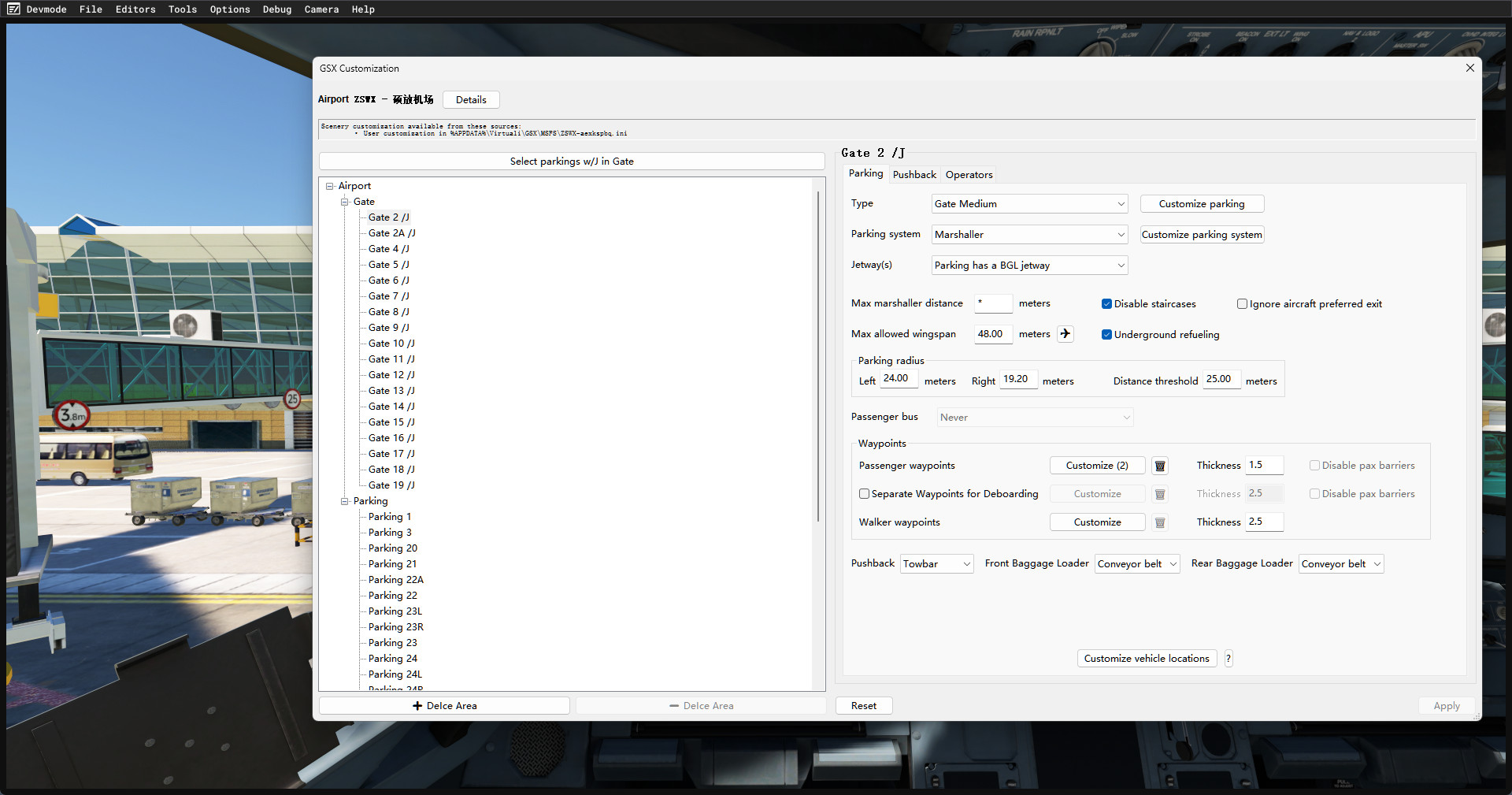
Task: Toggle Disable staircases checkbox
Action: click(1106, 304)
